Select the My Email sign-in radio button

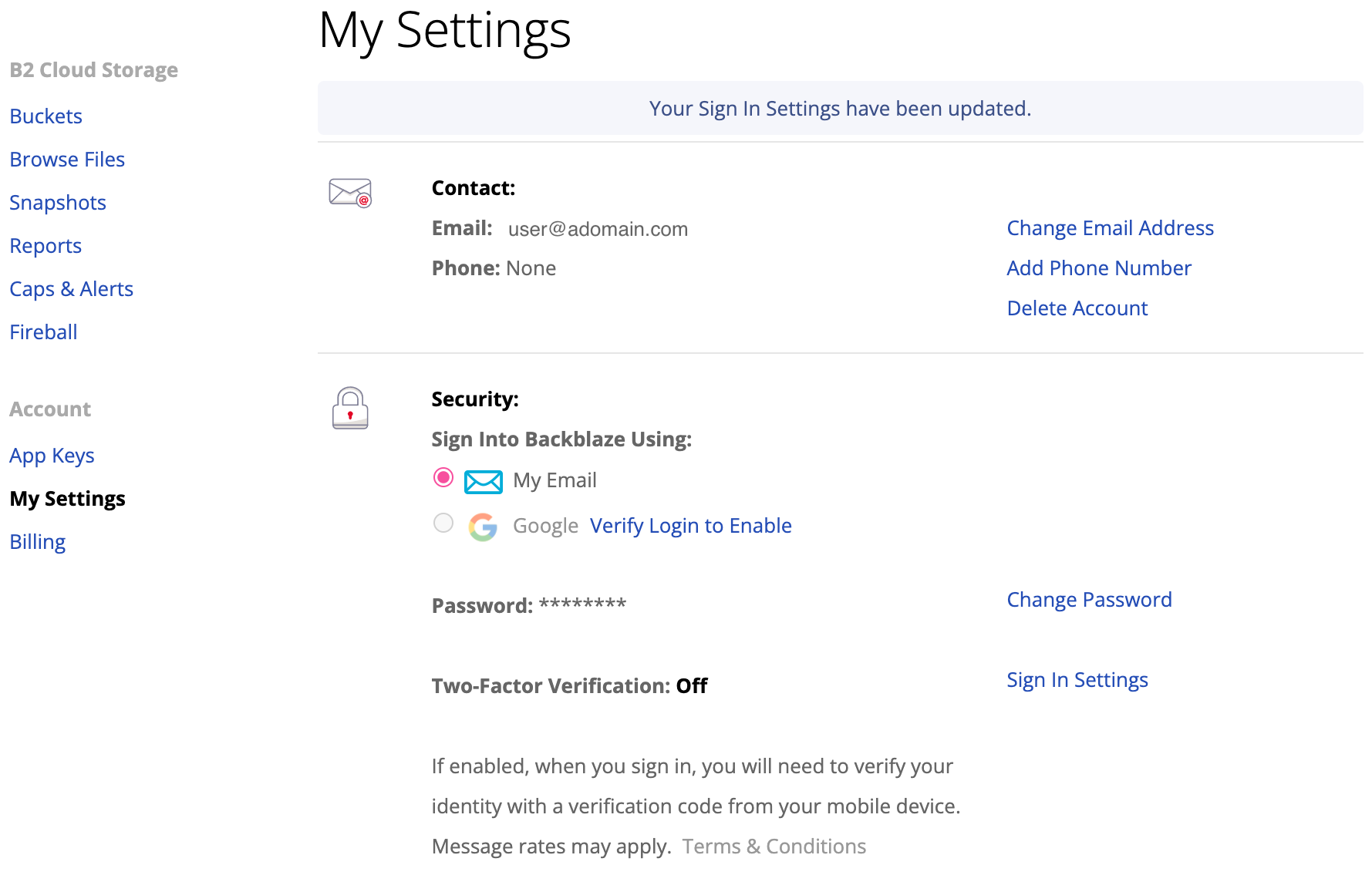443,478
